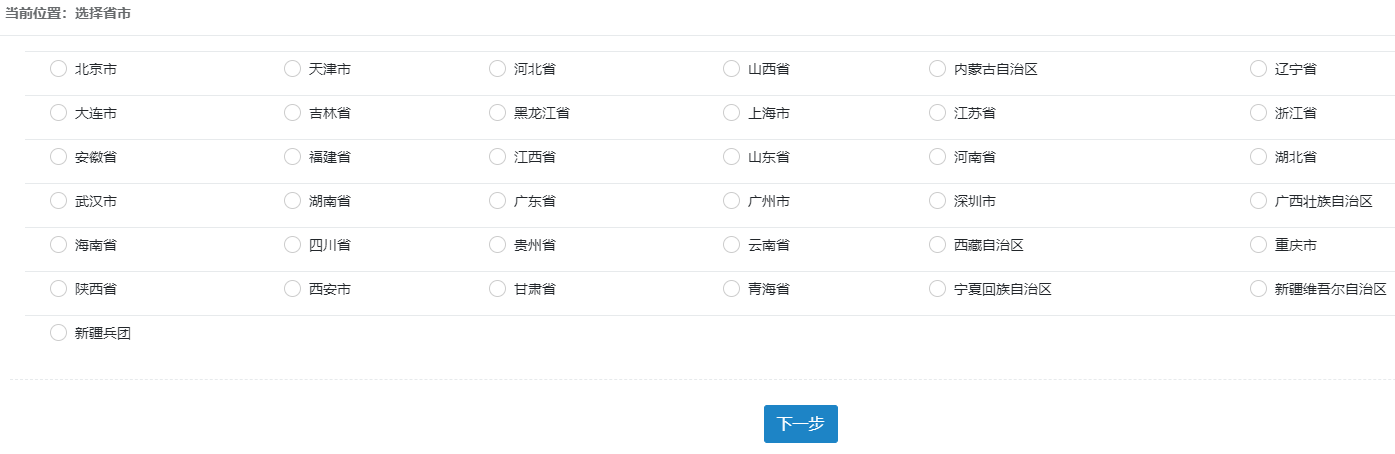Select the 浙江省 radio button
This screenshot has width=1395, height=454.
[x=1258, y=113]
